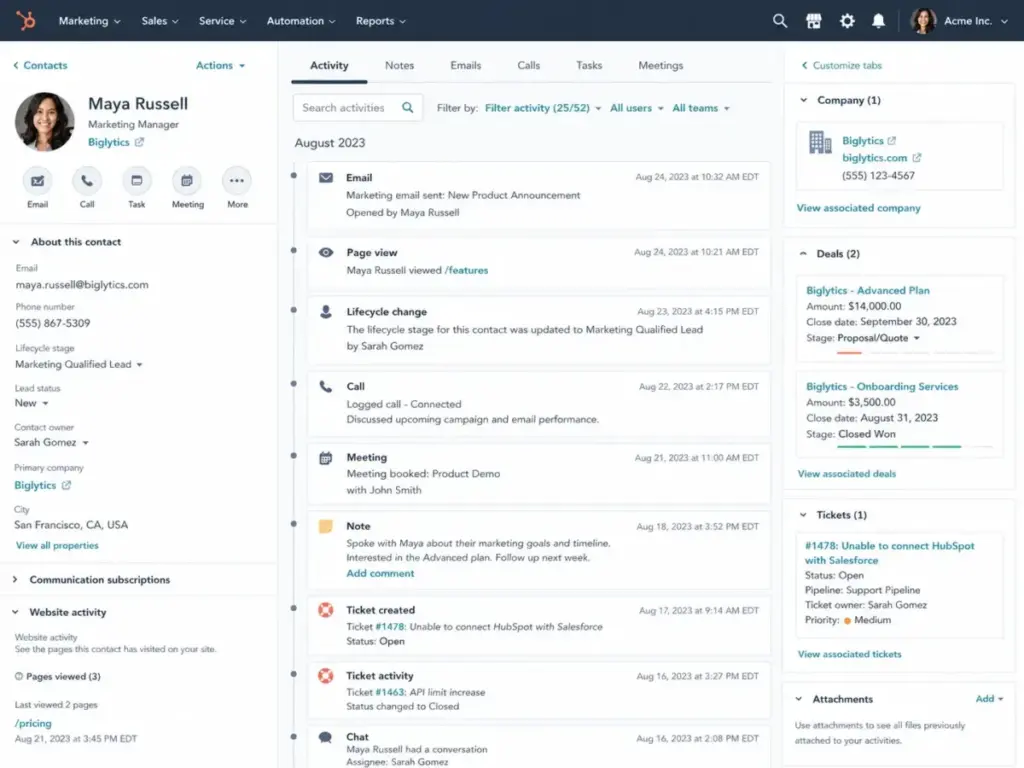The width and height of the screenshot is (1024, 768).
Task: Click View all properties link
Action: 57,545
